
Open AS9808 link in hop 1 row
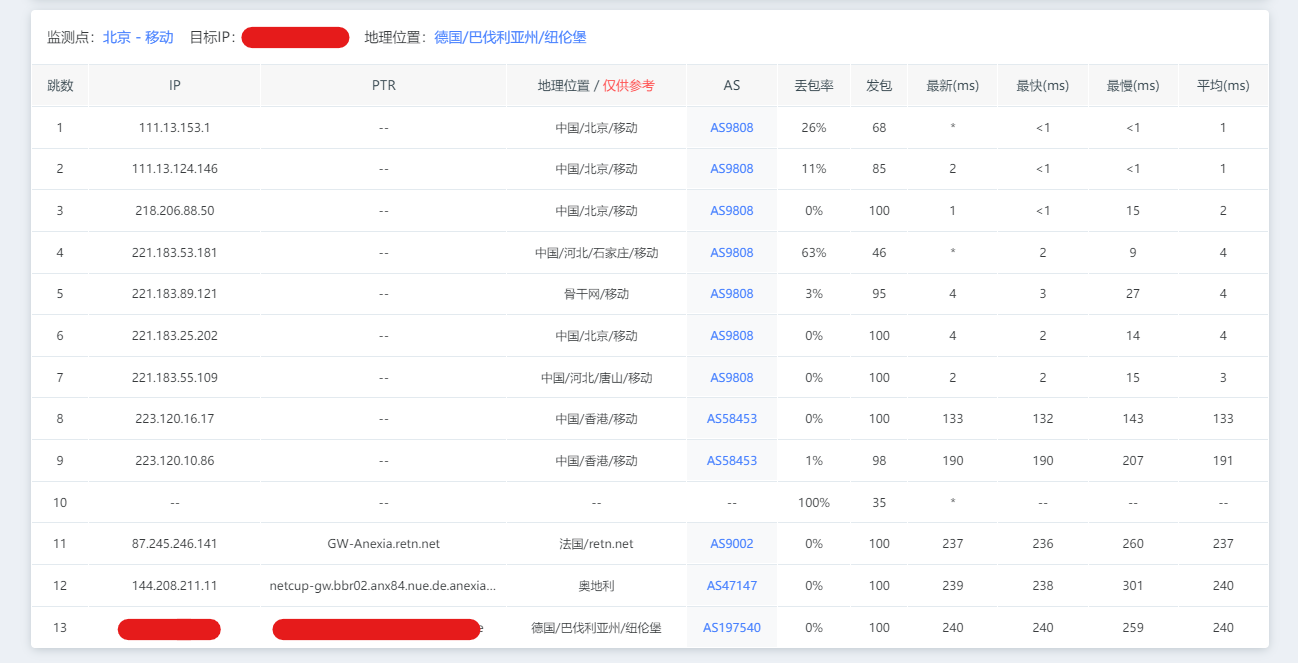tap(732, 127)
